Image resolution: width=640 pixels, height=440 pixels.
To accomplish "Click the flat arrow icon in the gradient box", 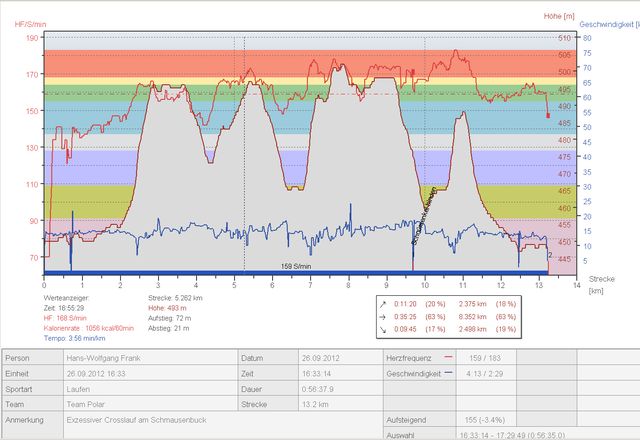I will coord(385,314).
